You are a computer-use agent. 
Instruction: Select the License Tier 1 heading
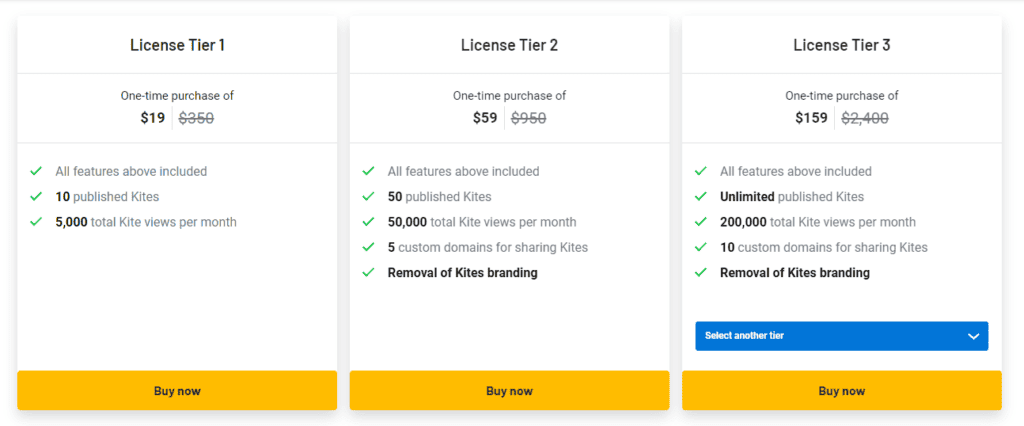click(177, 45)
